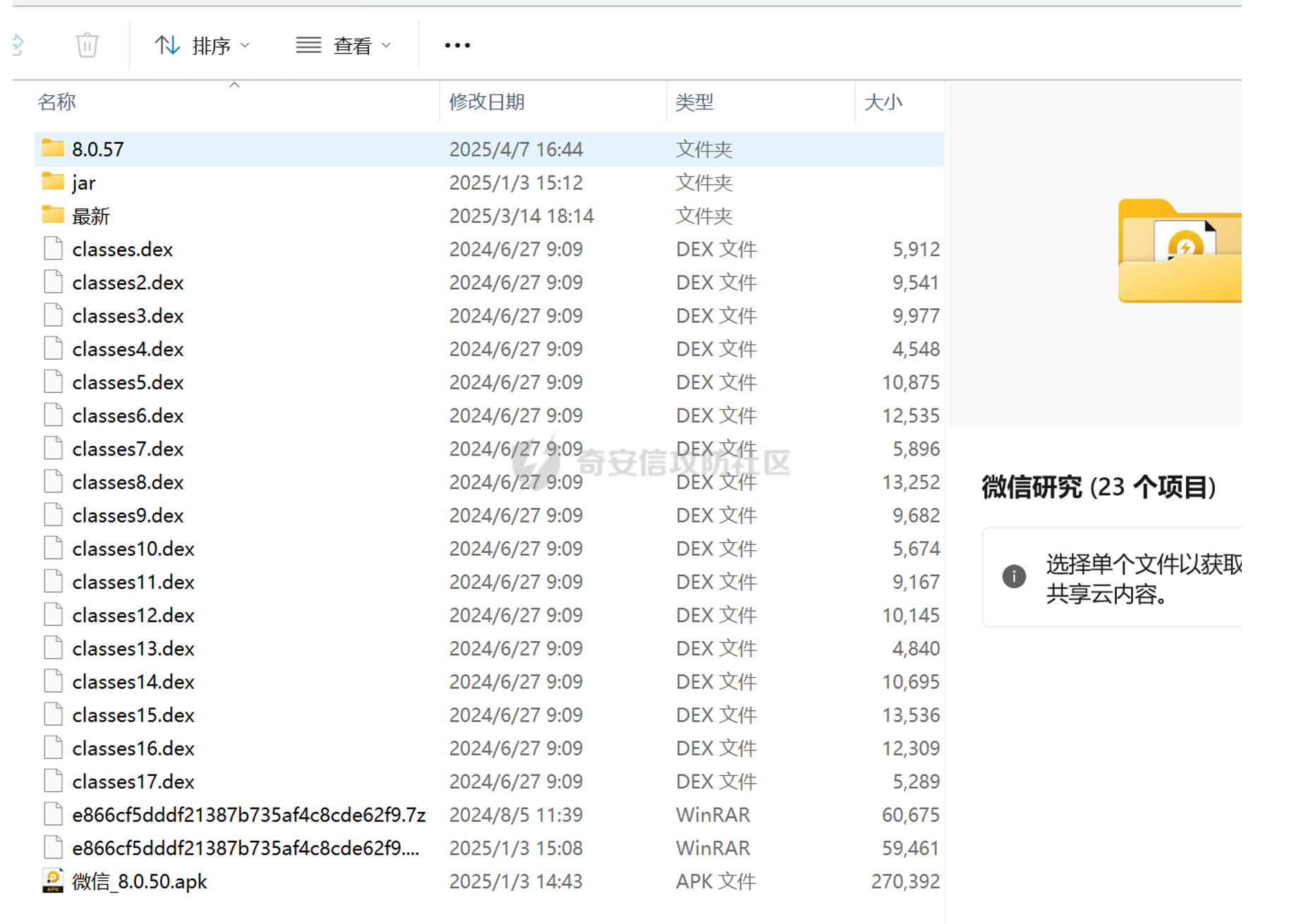Viewport: 1306px width, 924px height.
Task: Click date 2024/8/5 11:39
Action: point(516,815)
